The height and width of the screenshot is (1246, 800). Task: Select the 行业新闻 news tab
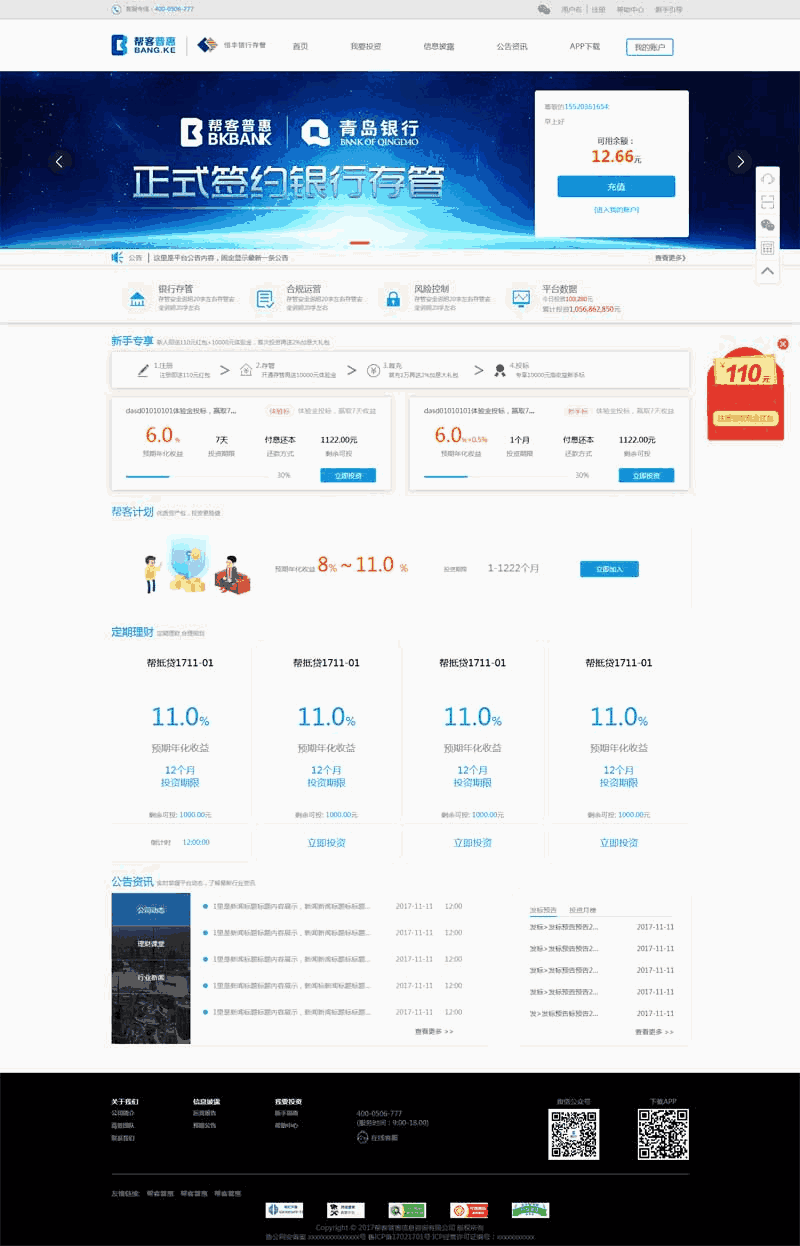pyautogui.click(x=151, y=977)
